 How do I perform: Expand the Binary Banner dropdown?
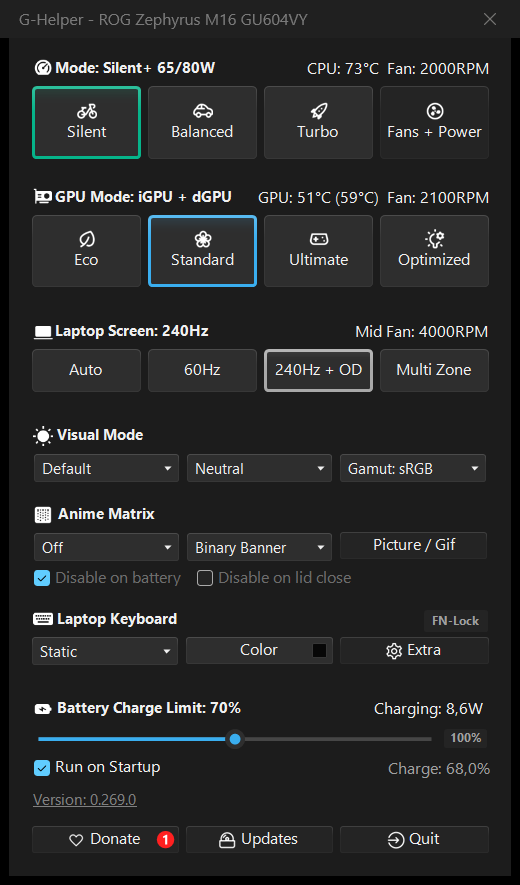pyautogui.click(x=260, y=547)
